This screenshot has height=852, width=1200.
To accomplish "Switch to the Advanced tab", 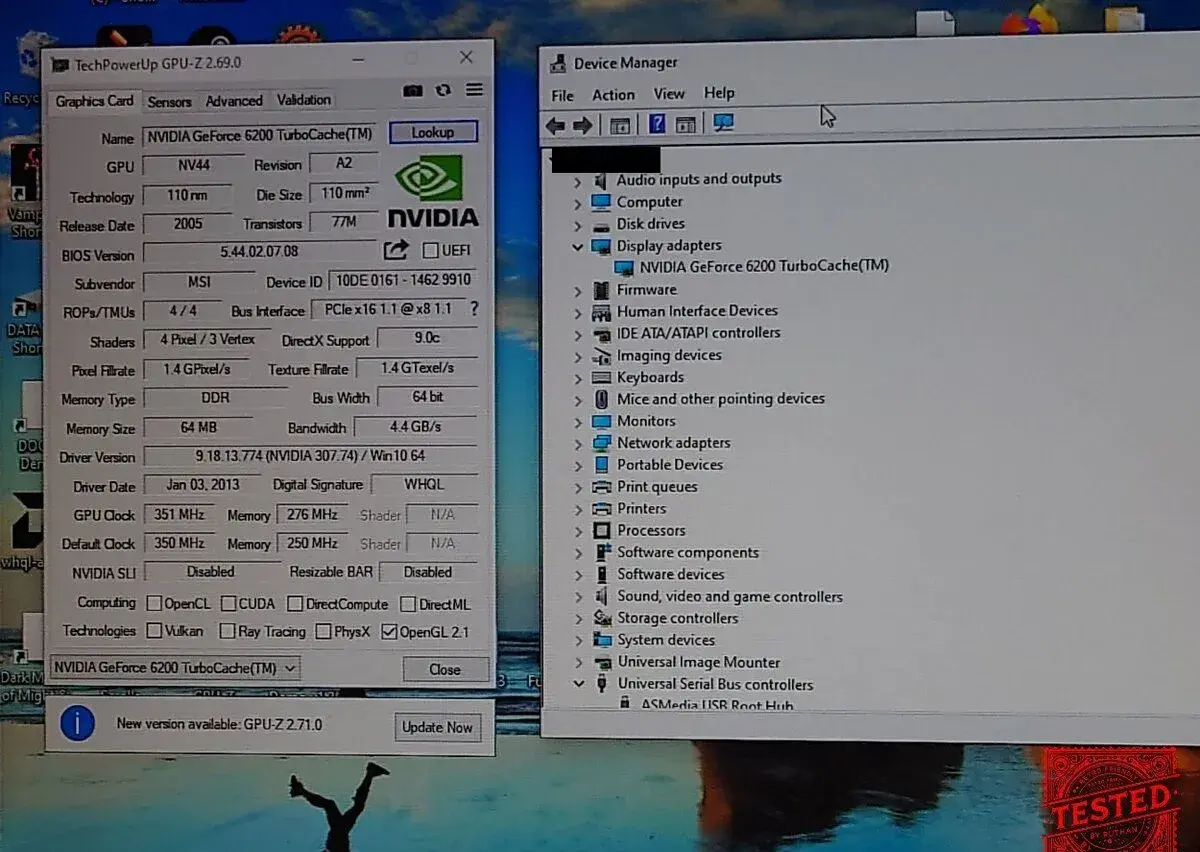I will [234, 101].
